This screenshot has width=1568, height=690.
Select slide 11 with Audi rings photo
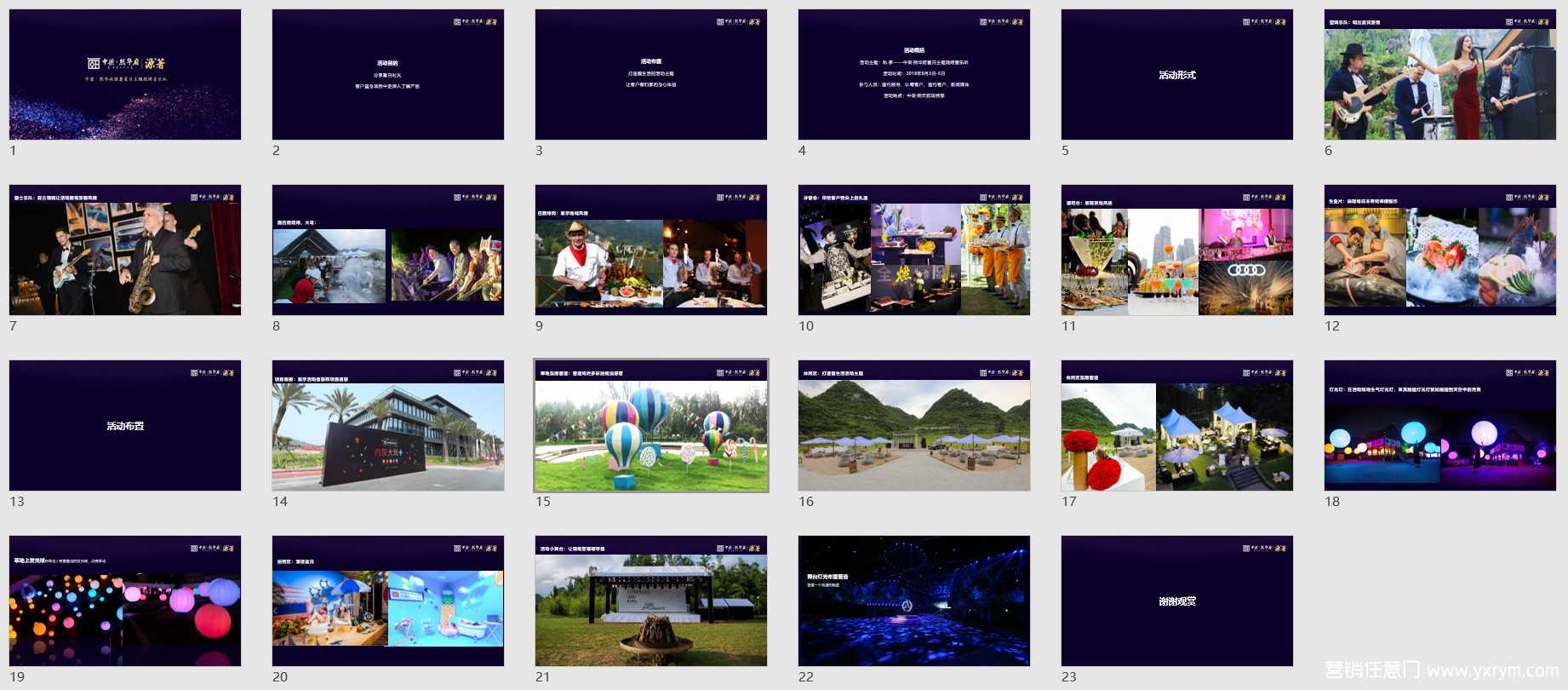pos(1177,250)
